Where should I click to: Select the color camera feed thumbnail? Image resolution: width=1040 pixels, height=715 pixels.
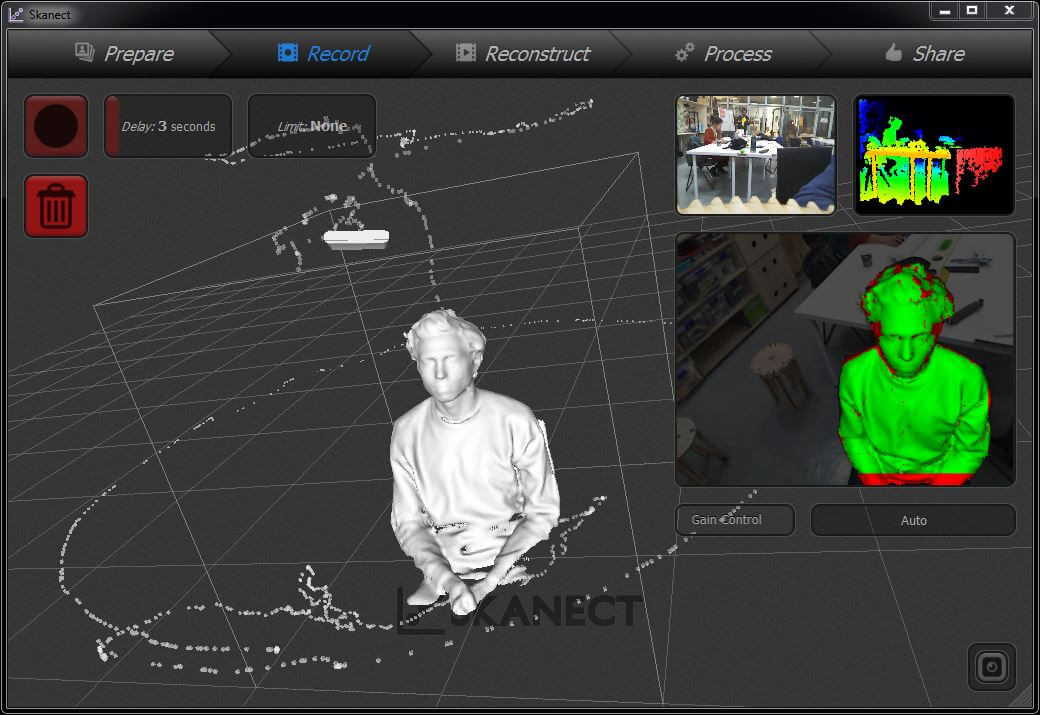(755, 155)
